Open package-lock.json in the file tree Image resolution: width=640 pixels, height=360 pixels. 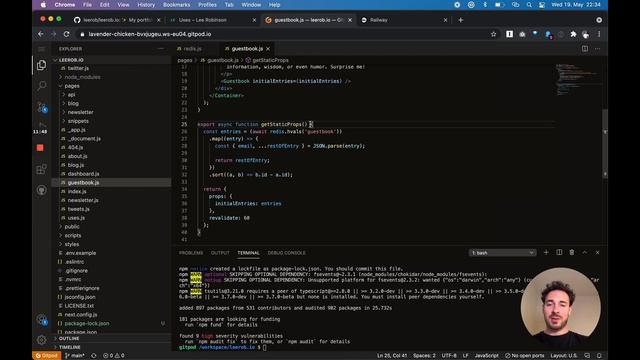pos(87,323)
